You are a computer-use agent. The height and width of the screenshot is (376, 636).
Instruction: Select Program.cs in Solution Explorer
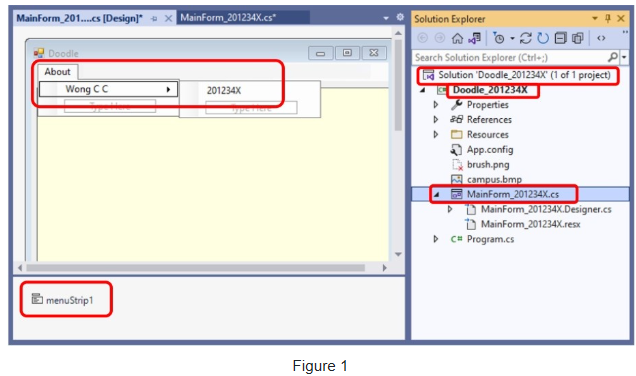click(490, 239)
